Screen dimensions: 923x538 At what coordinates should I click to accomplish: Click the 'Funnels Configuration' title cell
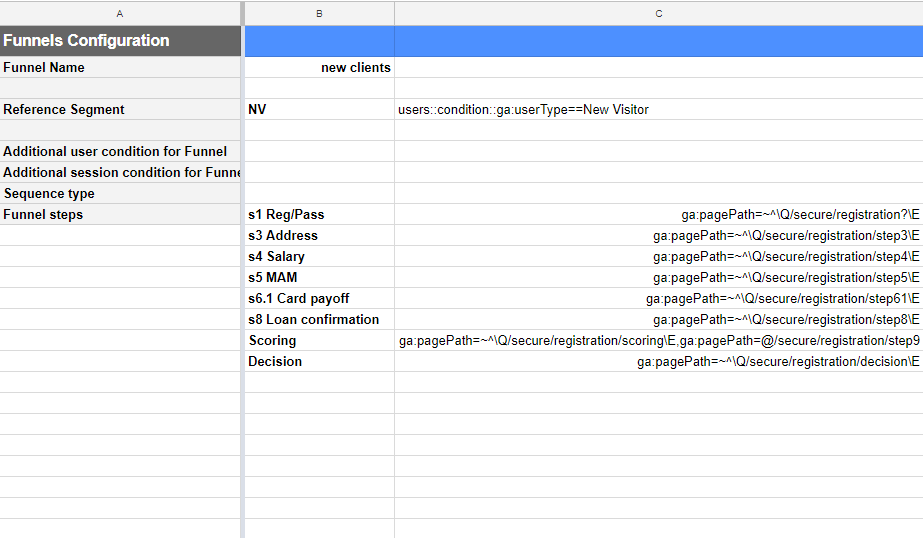coord(120,41)
